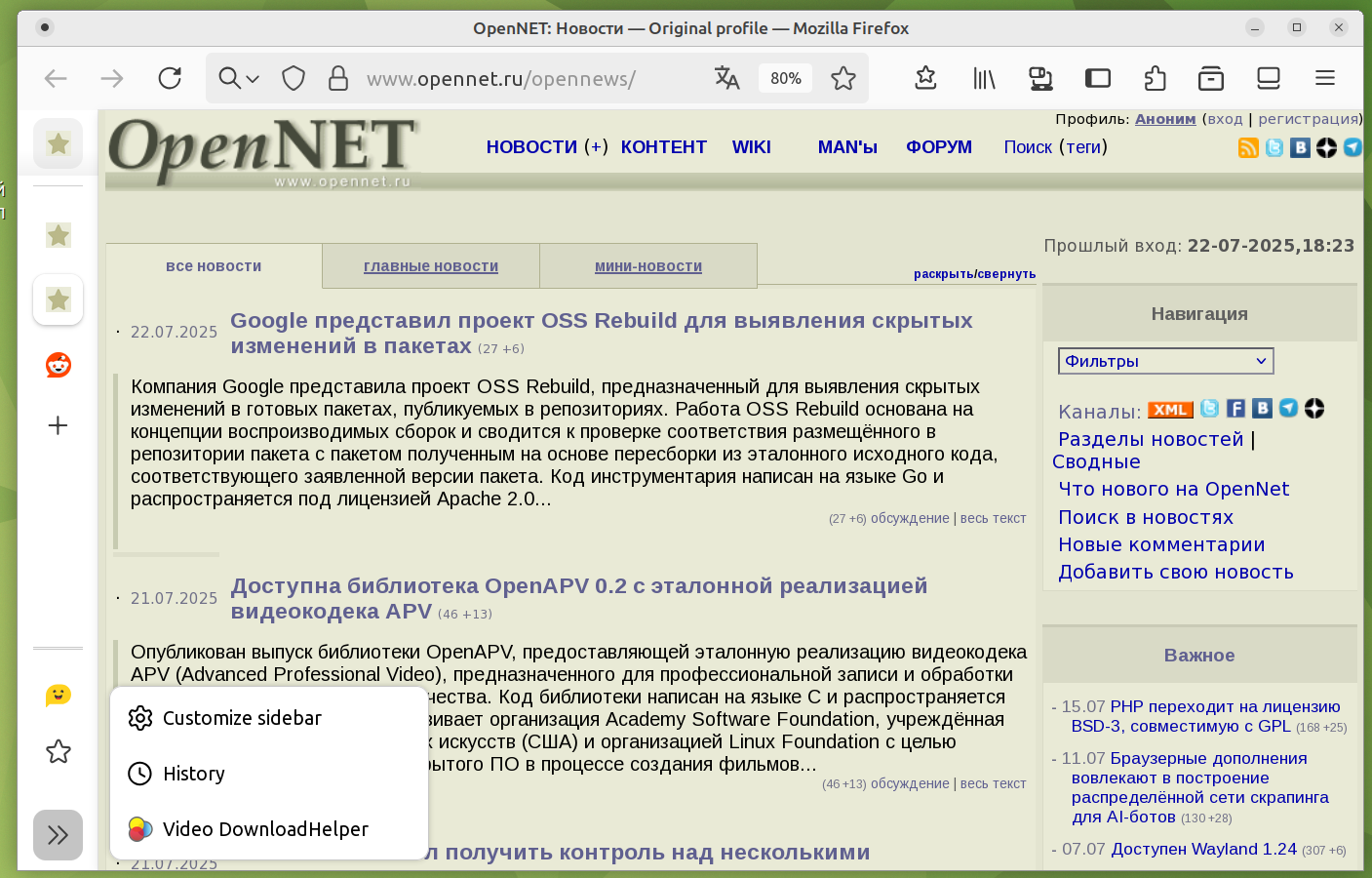Open the search engine dropdown in address bar
This screenshot has height=878, width=1372.
click(x=239, y=78)
